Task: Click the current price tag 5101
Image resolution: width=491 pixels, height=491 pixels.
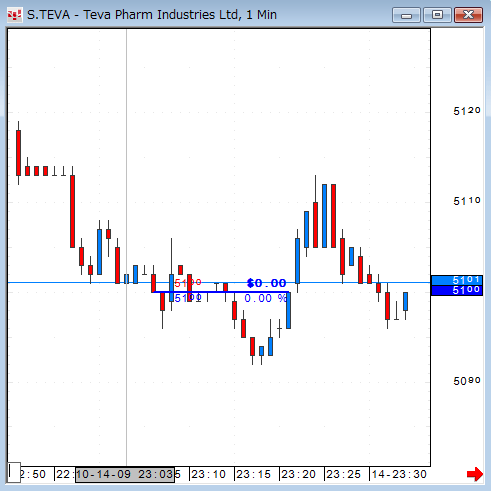Action: pos(457,280)
